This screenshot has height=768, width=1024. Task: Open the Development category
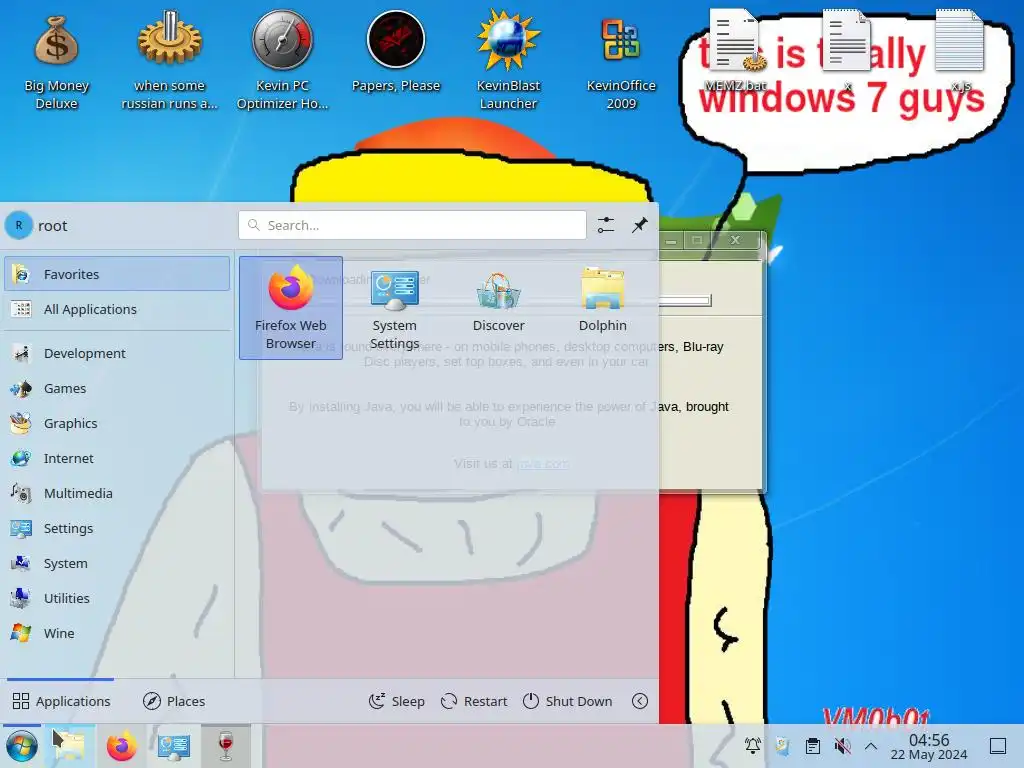click(x=117, y=353)
